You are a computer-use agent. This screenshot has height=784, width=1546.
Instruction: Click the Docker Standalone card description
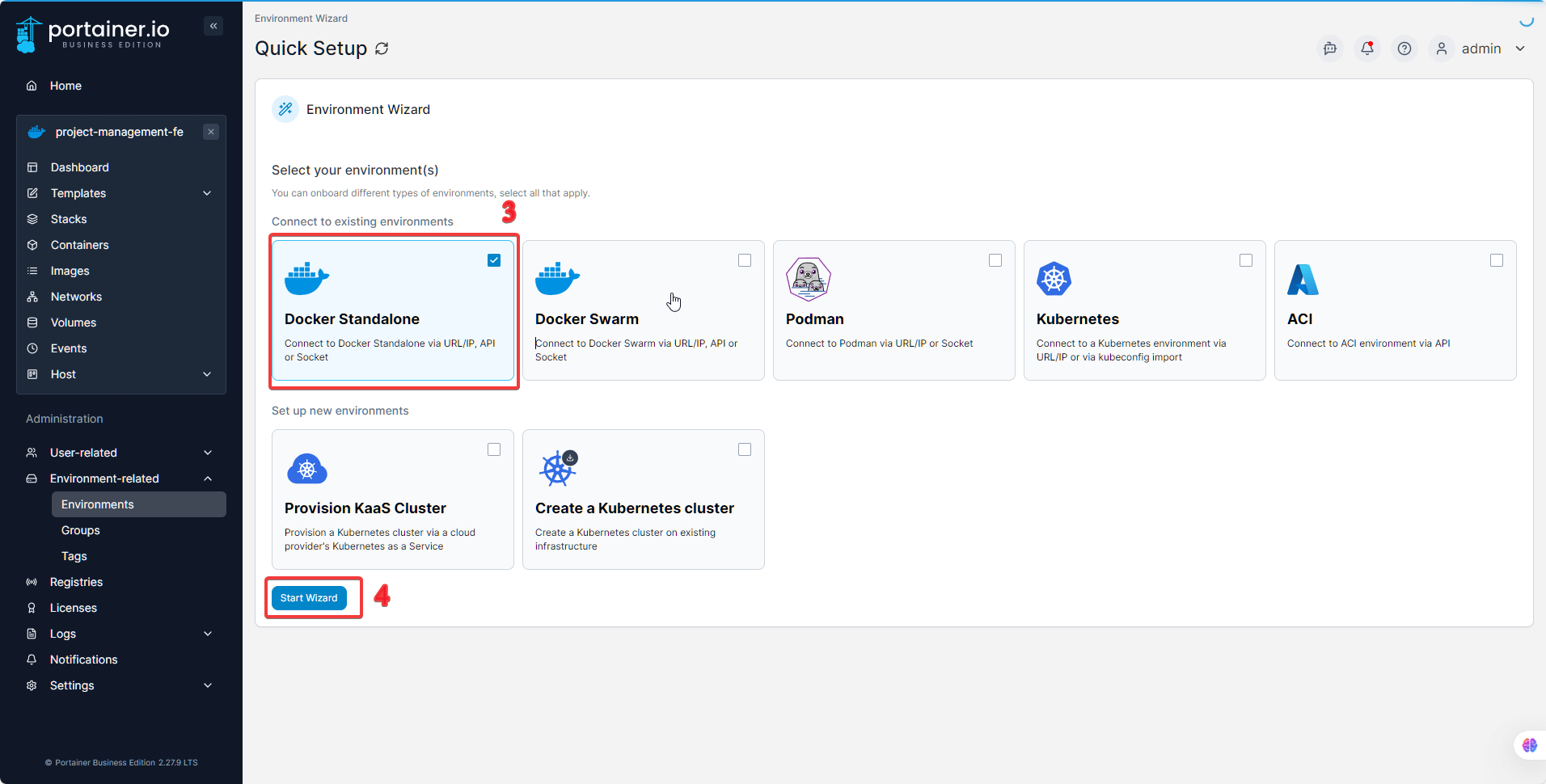390,350
